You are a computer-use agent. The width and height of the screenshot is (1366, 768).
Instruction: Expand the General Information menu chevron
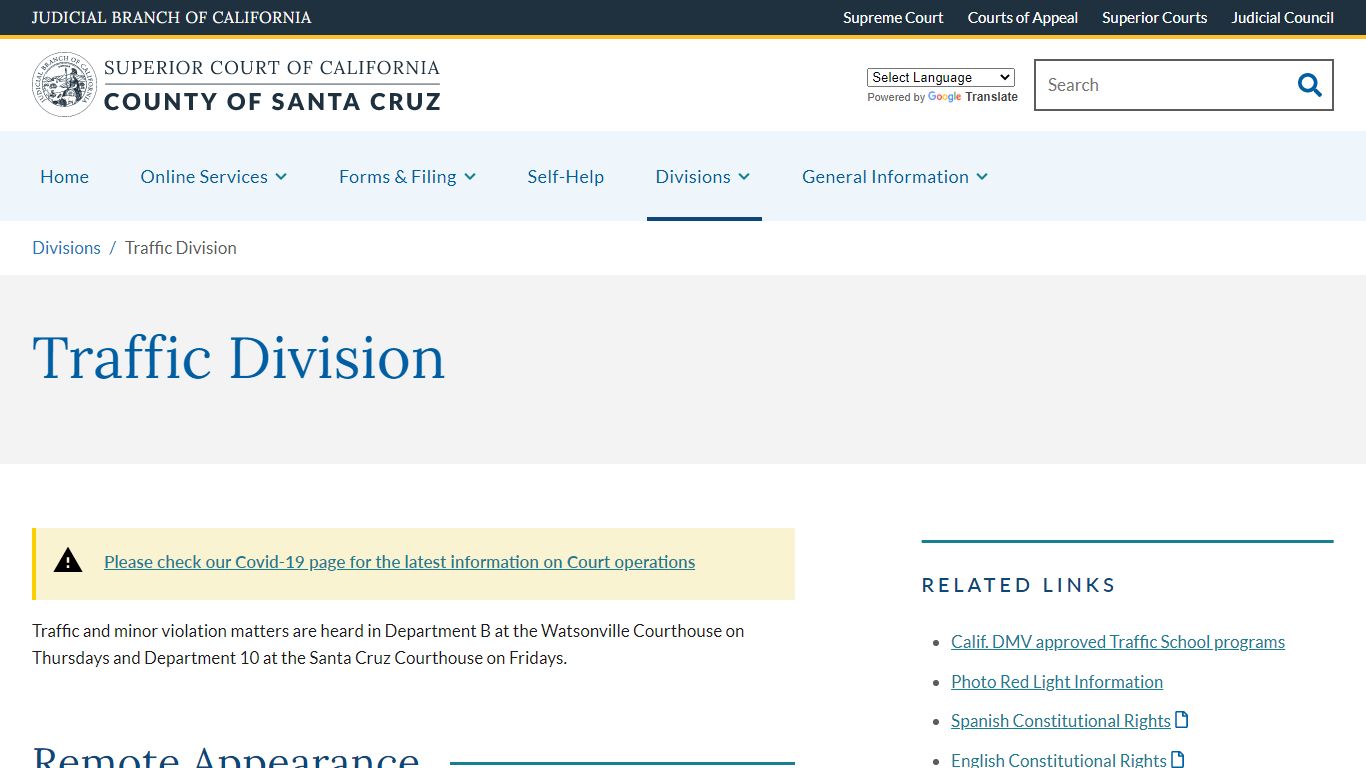pyautogui.click(x=982, y=177)
